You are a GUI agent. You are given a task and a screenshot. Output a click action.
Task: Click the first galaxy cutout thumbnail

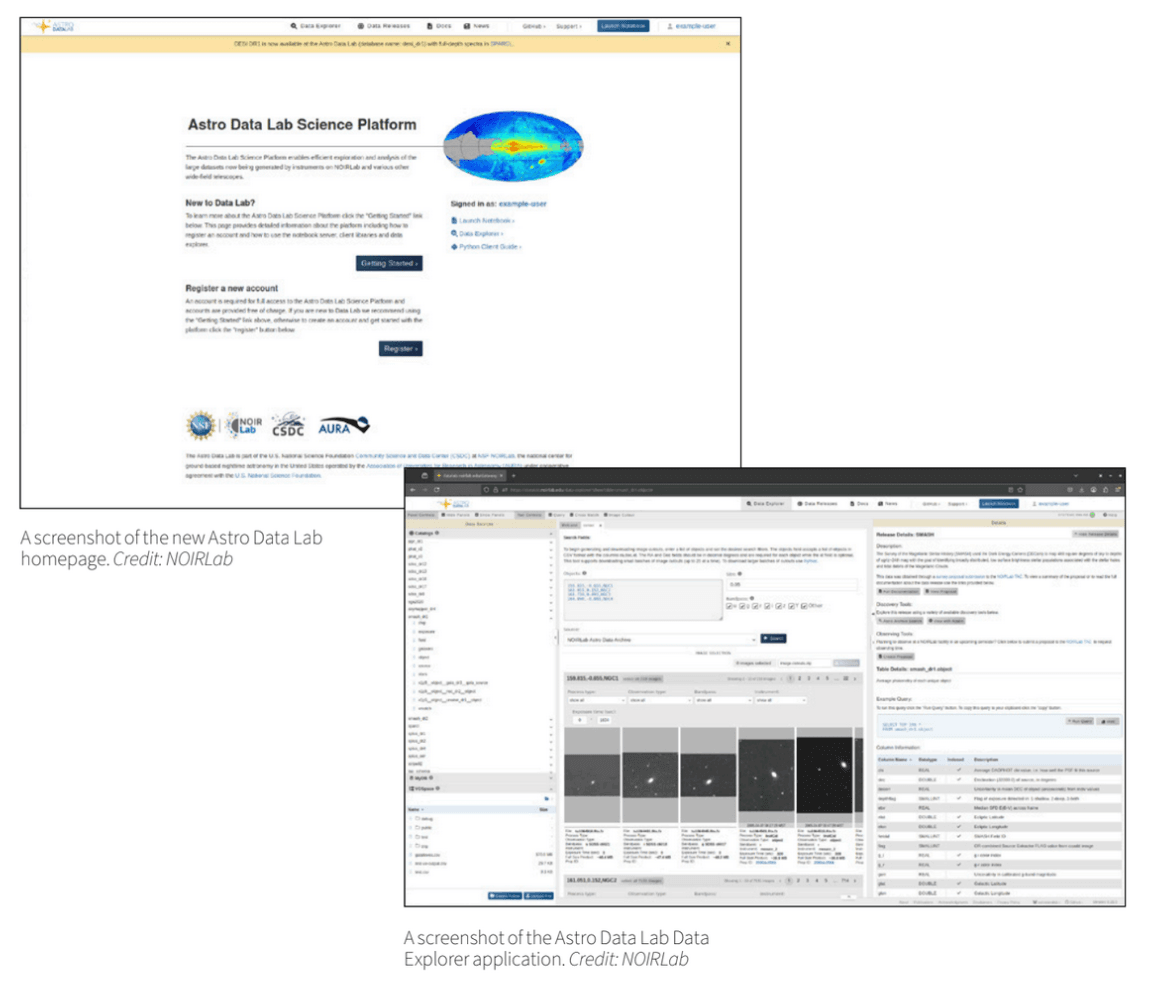tap(592, 775)
